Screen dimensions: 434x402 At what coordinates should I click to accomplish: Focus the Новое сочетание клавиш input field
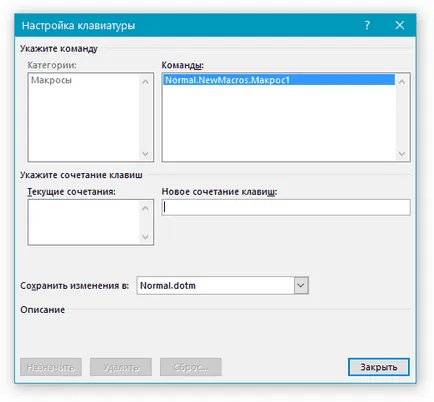click(x=286, y=207)
